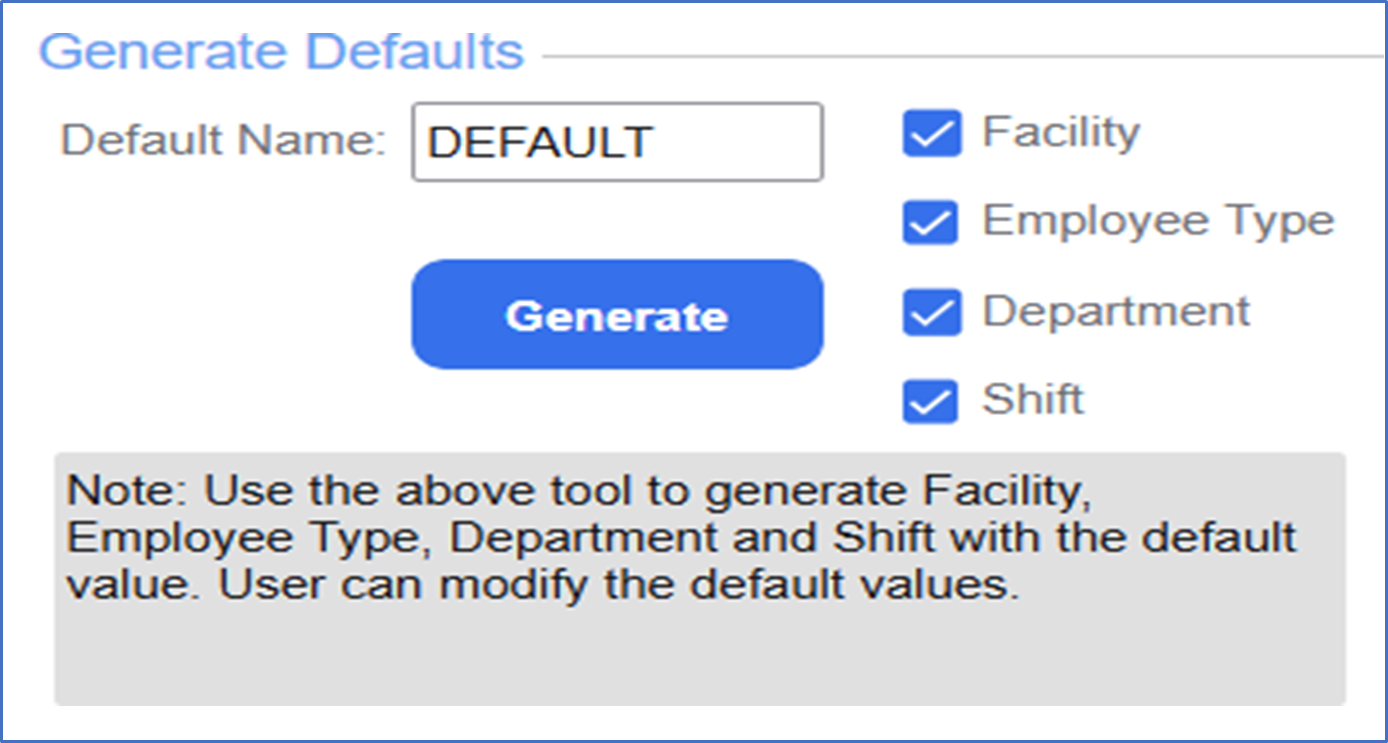The image size is (1388, 743).
Task: Click the checkmark icon beside Shift
Action: point(929,400)
